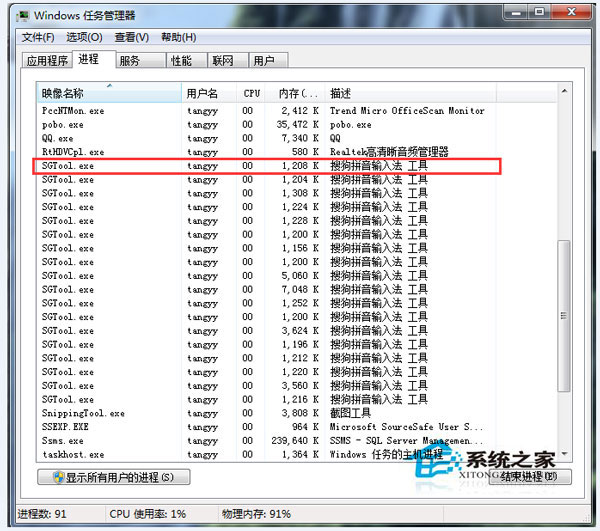
Task: Select the RtHDVCpl.exe process
Action: pos(267,152)
